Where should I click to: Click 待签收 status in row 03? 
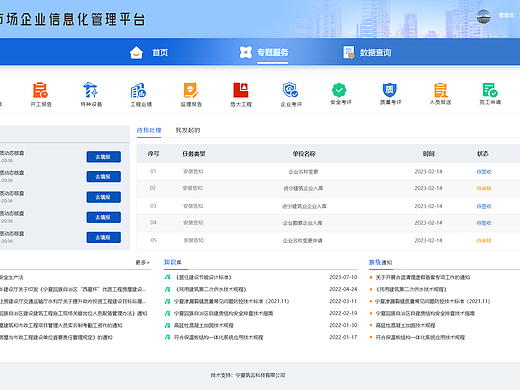pos(484,206)
